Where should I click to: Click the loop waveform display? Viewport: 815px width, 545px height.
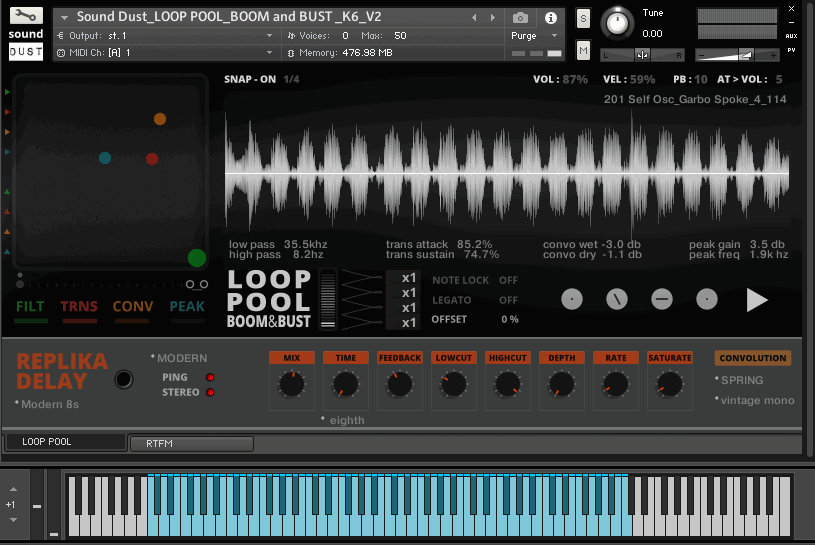507,172
